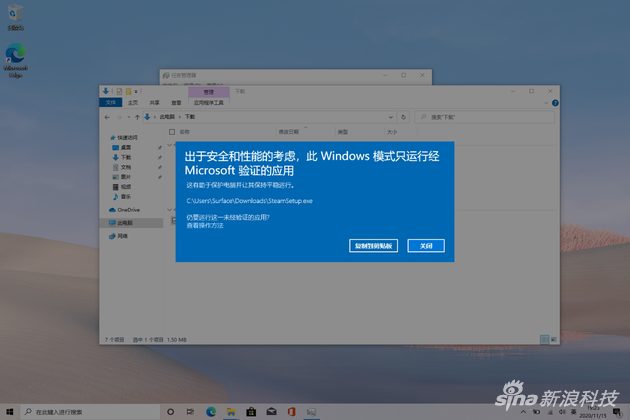Click the taskbar clock showing 2020/11/15
The height and width of the screenshot is (420, 630).
tap(593, 412)
